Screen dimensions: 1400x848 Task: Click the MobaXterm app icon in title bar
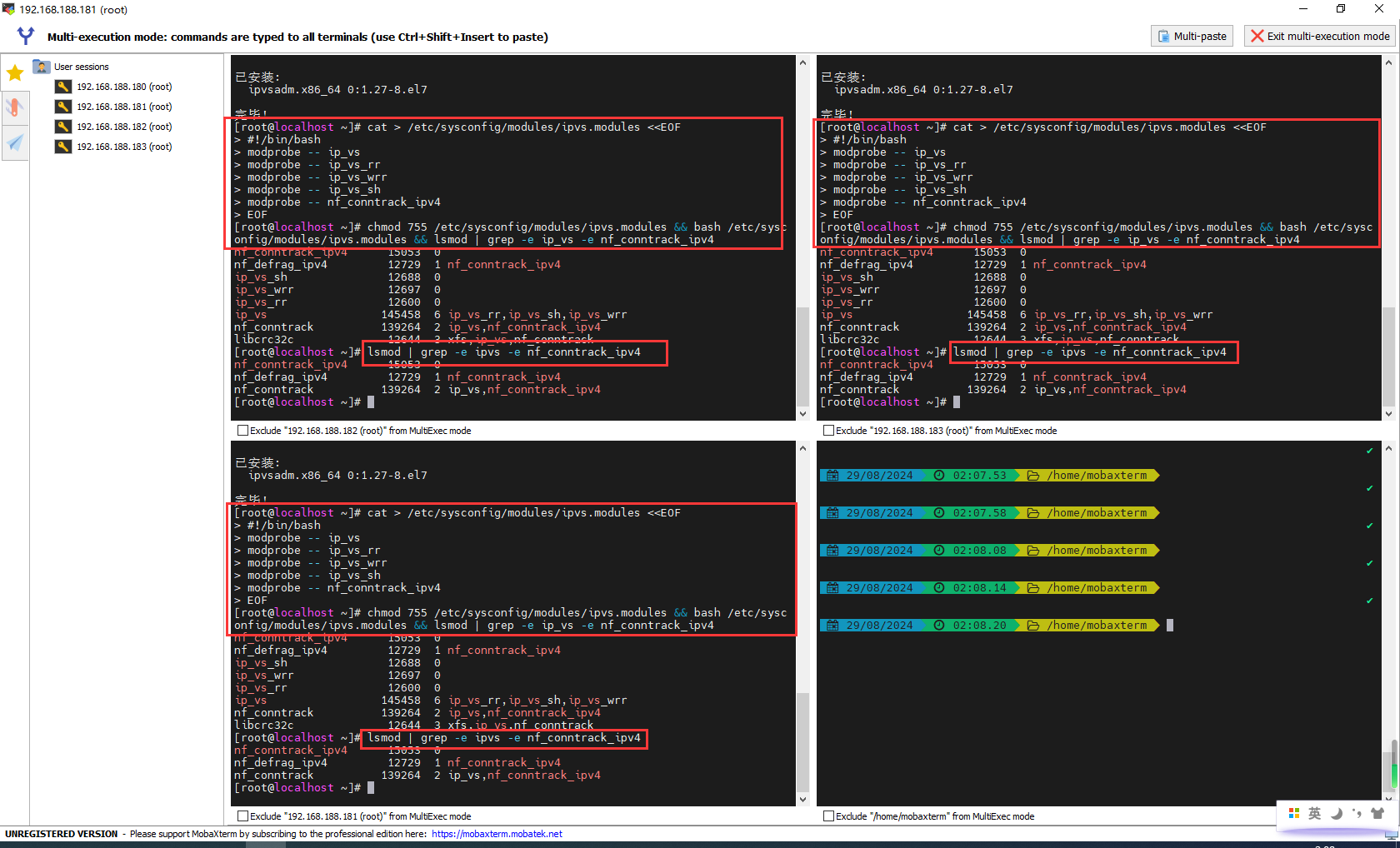click(x=8, y=9)
